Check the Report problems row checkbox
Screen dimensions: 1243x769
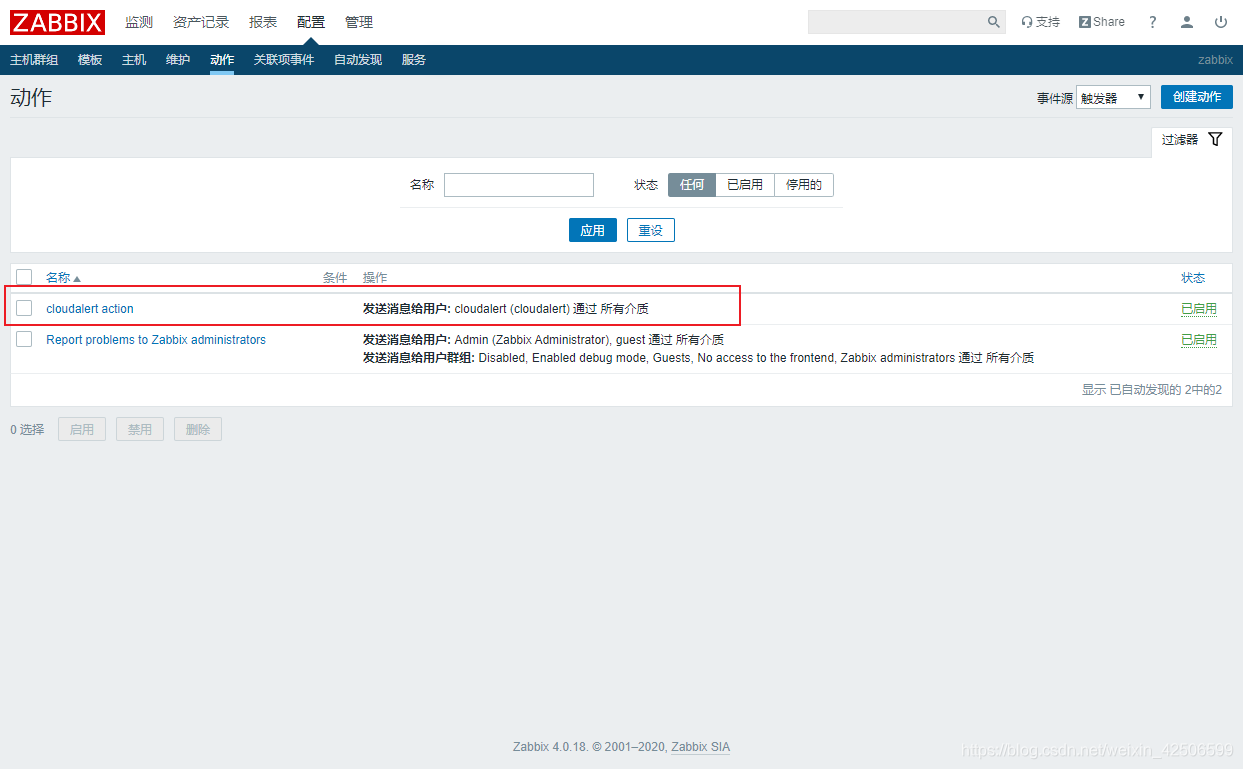24,339
